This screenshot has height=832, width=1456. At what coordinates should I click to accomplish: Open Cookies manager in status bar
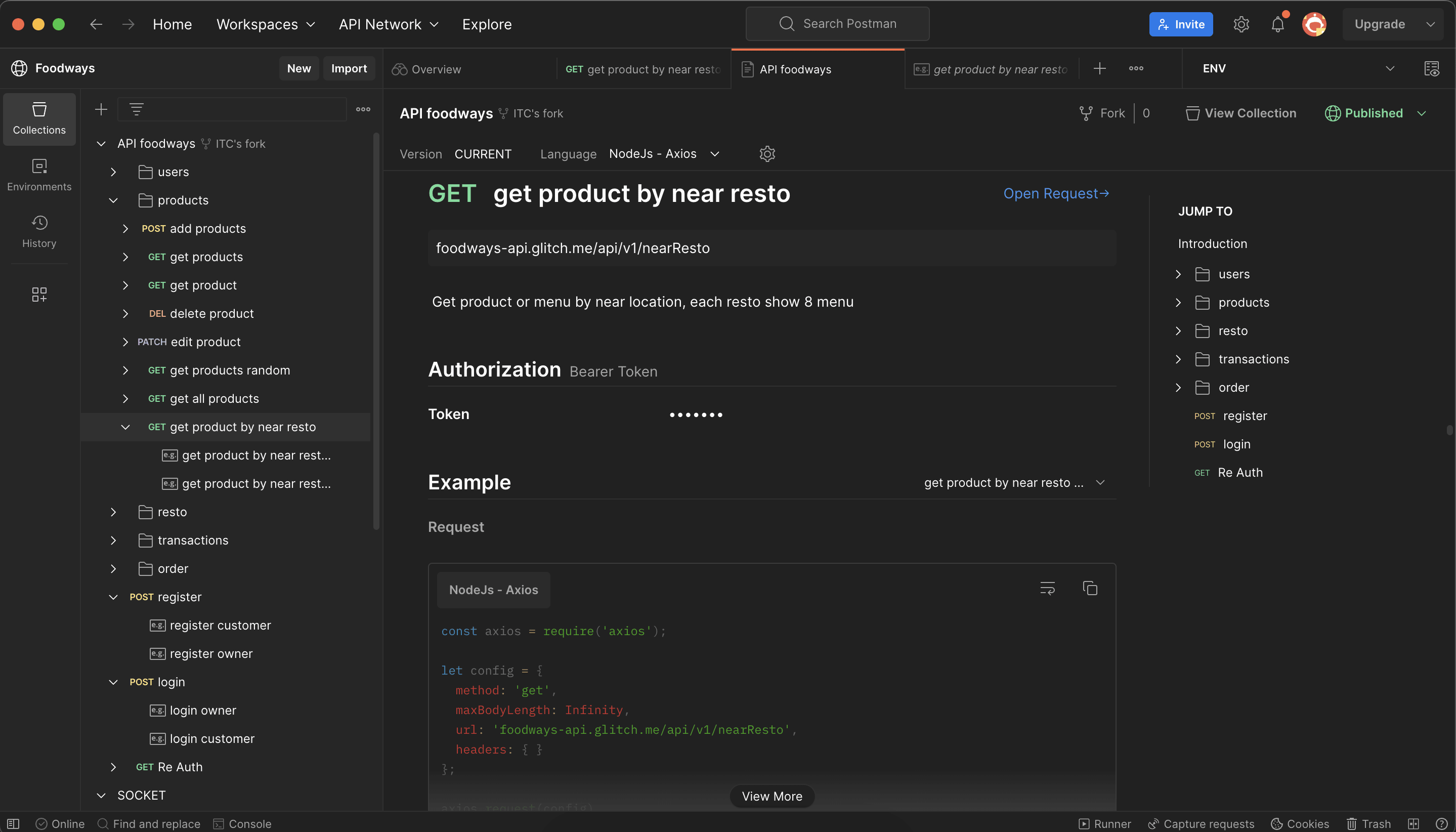point(1300,823)
